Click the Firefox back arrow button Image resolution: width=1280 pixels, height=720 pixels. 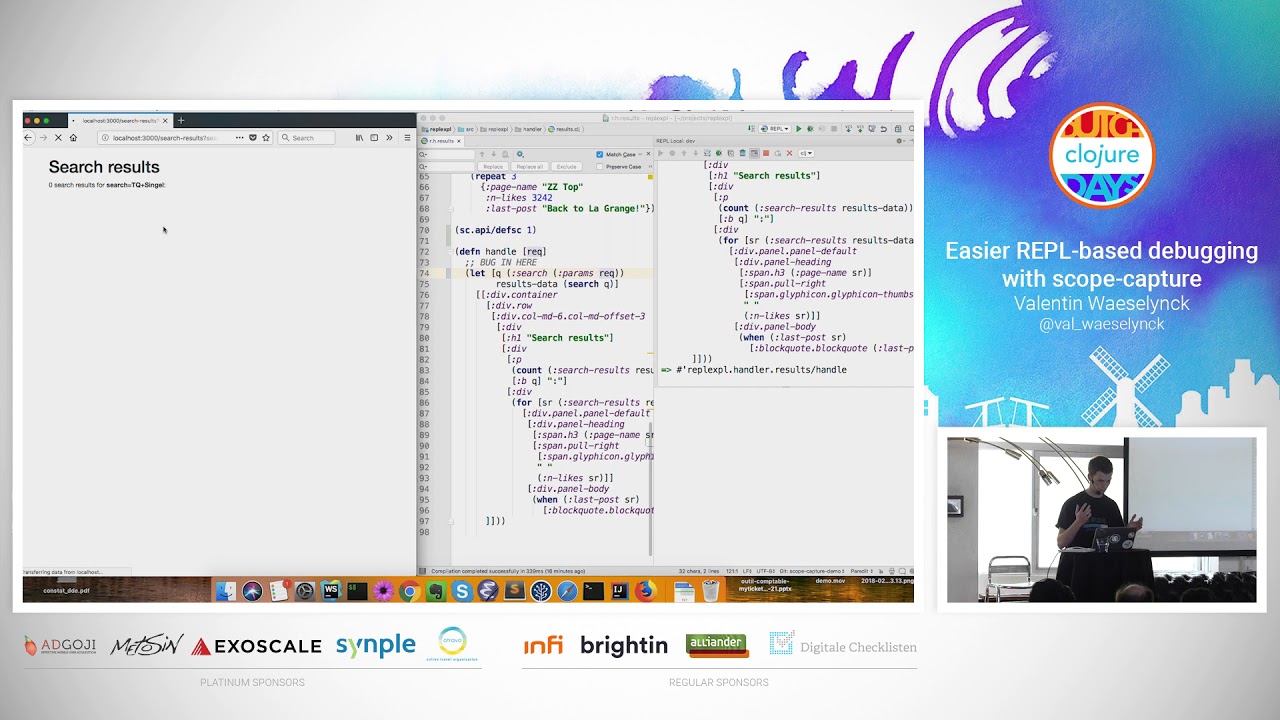tap(29, 138)
